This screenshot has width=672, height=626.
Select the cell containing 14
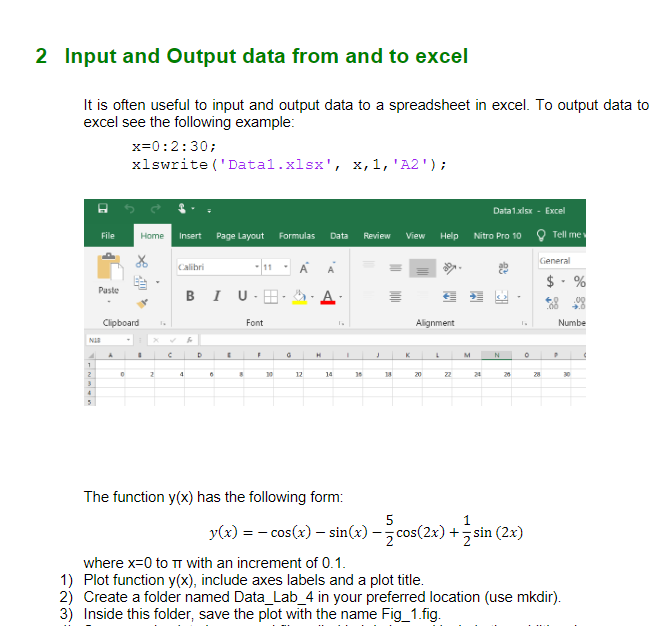318,374
